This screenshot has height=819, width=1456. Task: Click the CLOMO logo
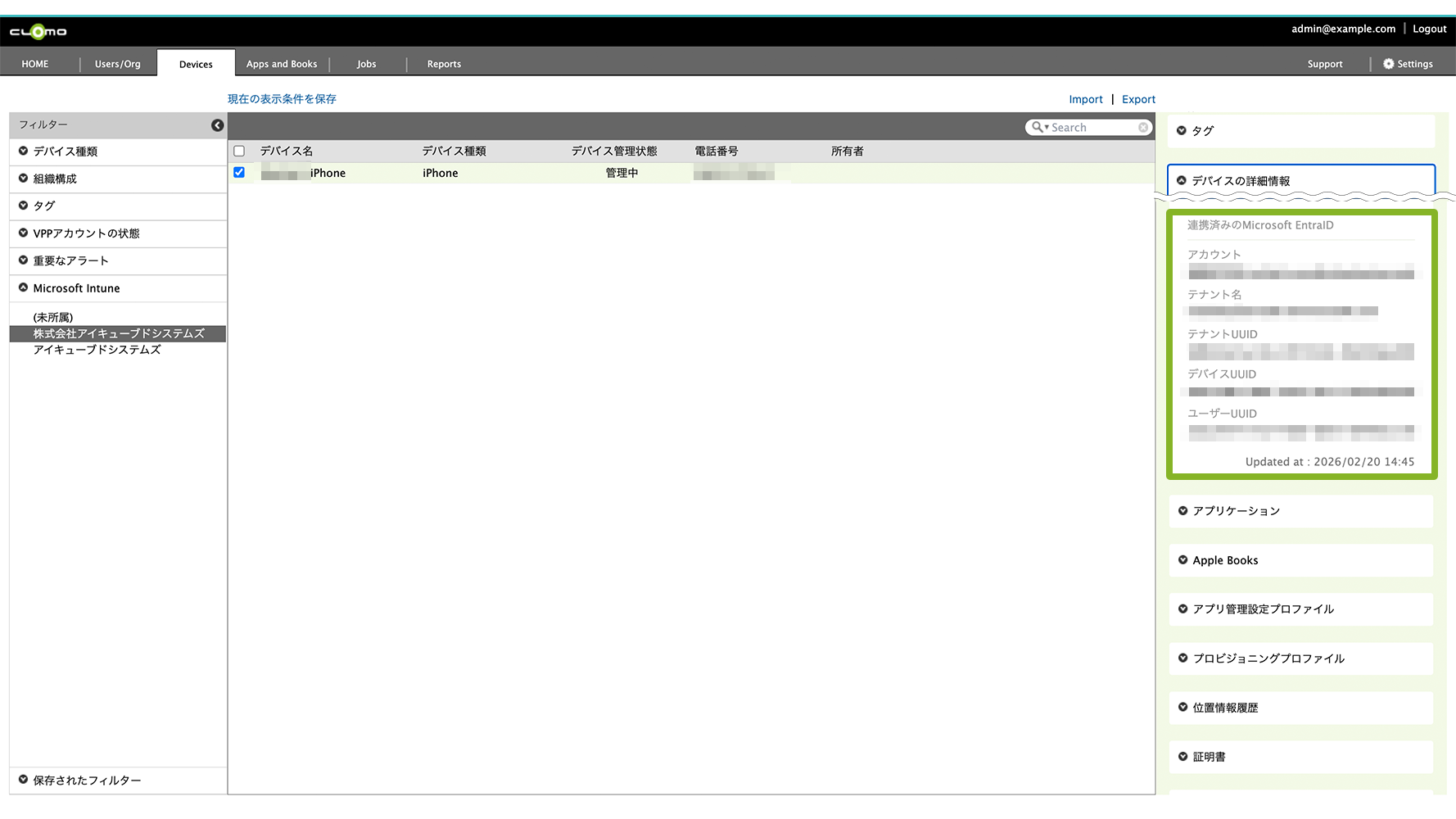(x=38, y=32)
